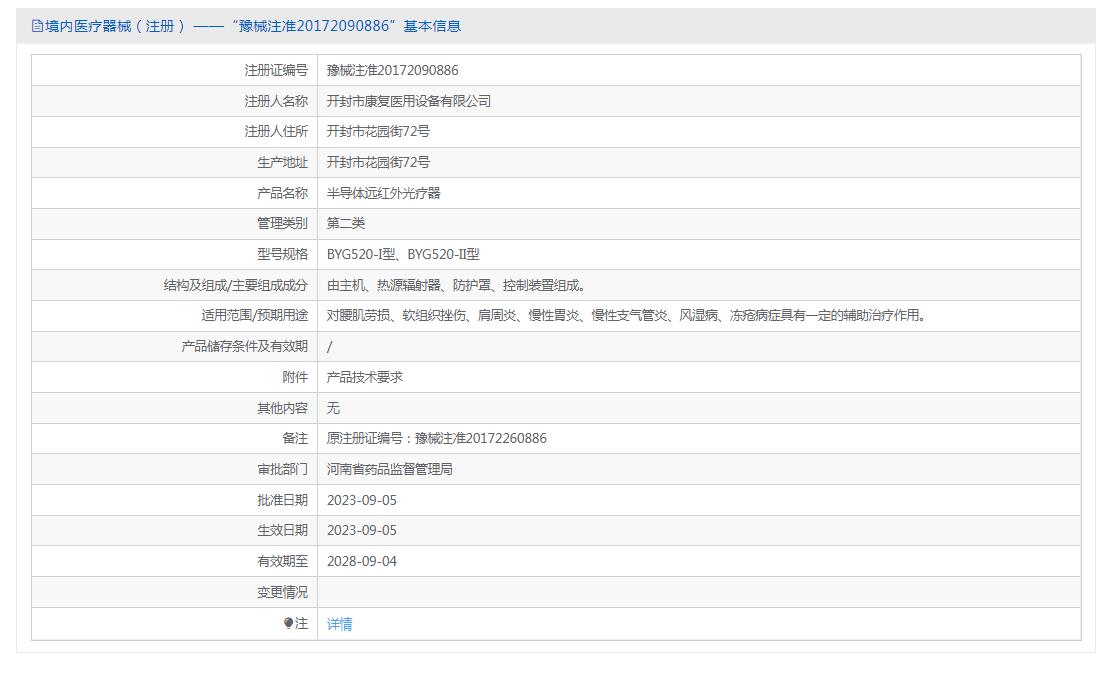Image resolution: width=1113 pixels, height=680 pixels.
Task: Click the label 注册人住所
Action: coord(276,131)
